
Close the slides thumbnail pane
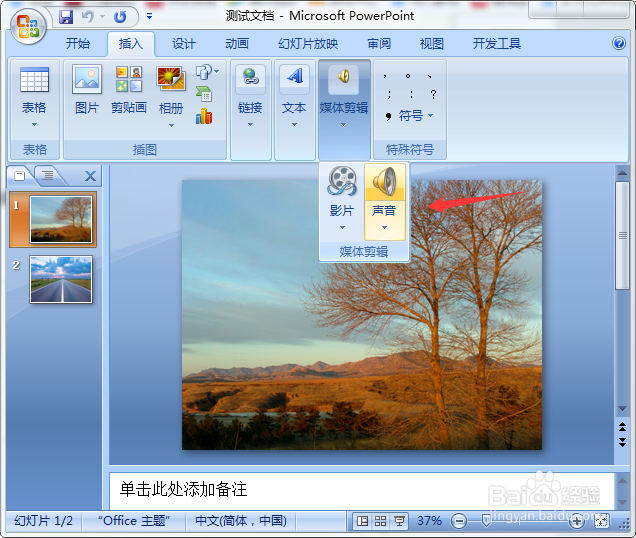(90, 176)
